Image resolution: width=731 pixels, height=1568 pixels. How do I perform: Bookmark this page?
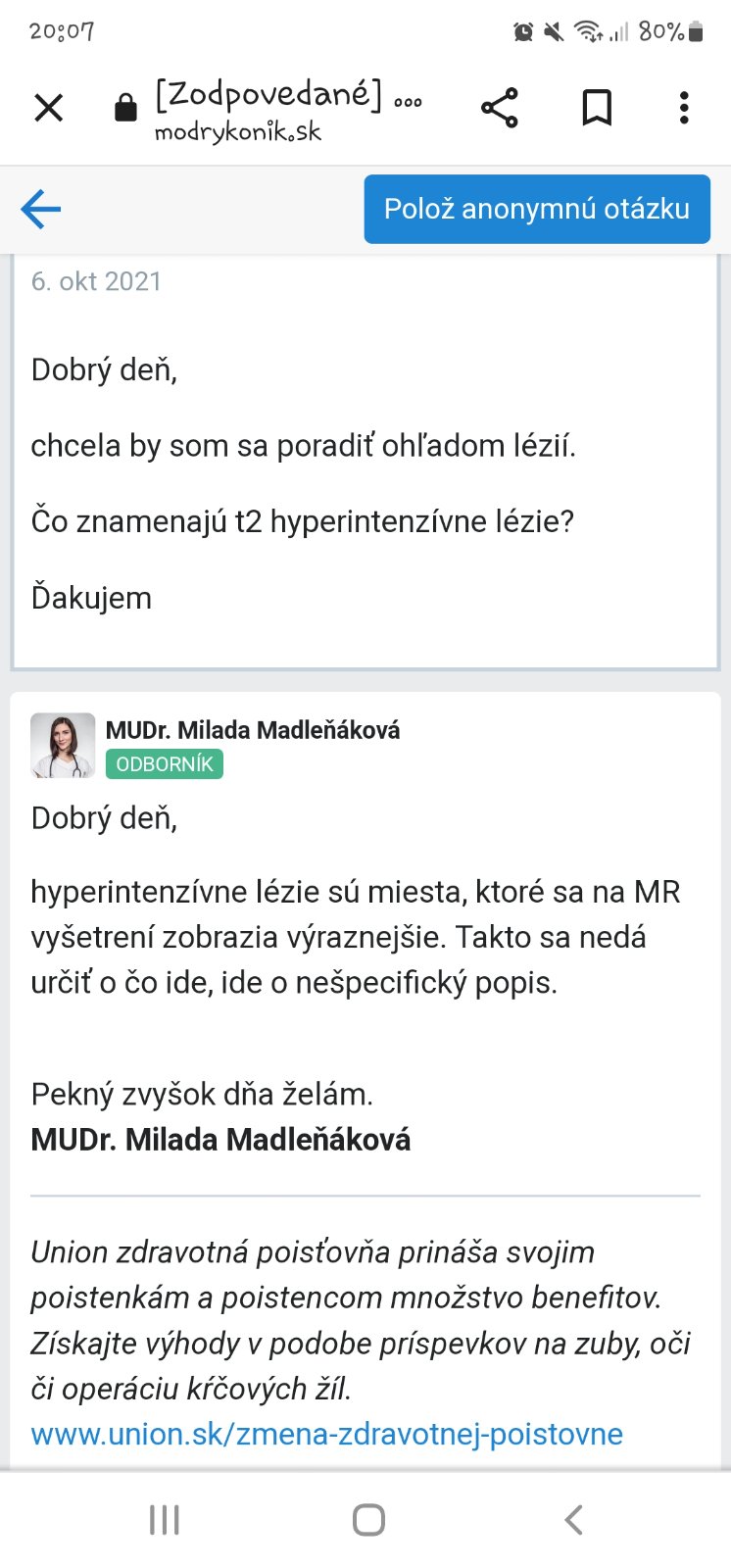597,108
